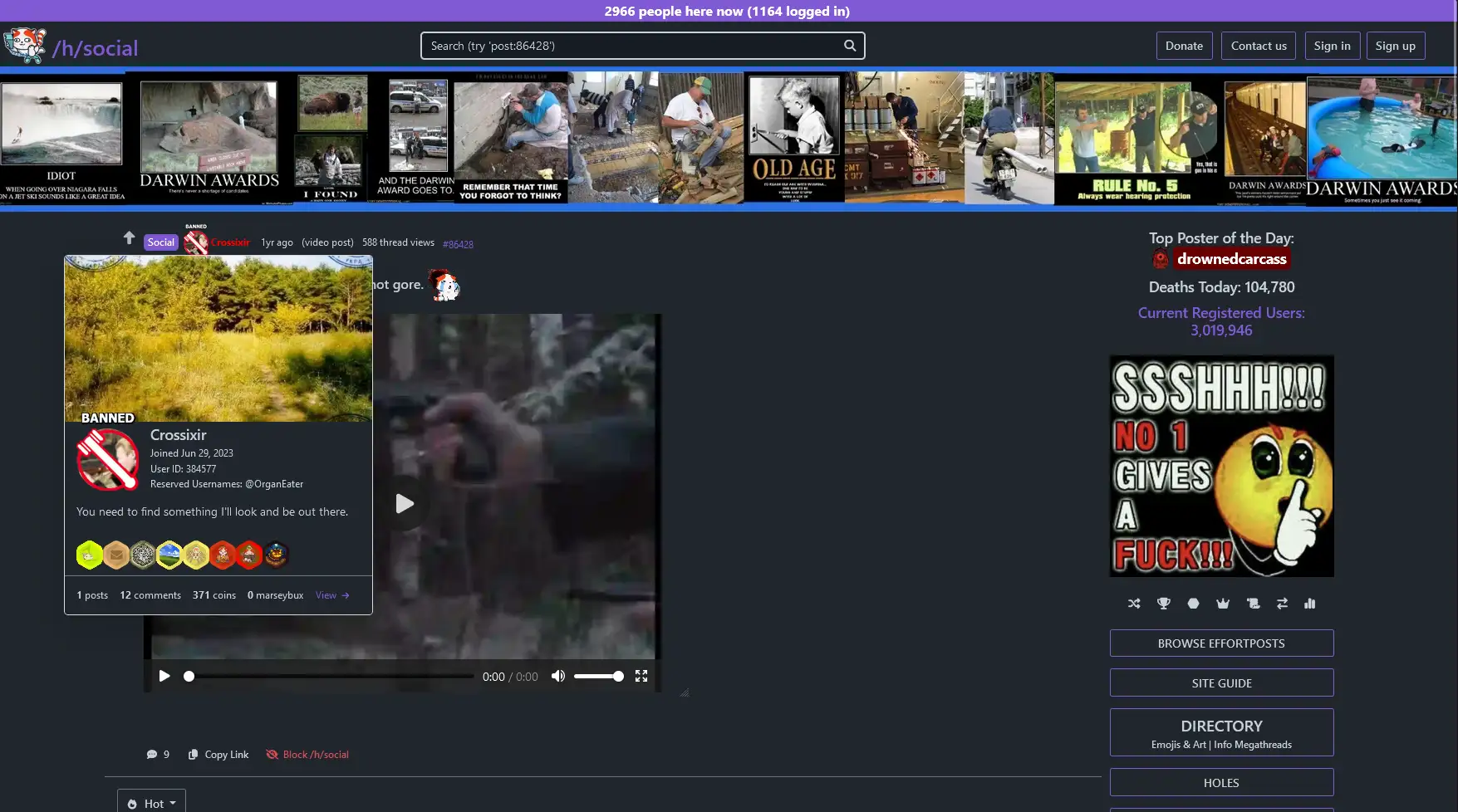Click the scroll log icon in sidebar
This screenshot has height=812, width=1458.
click(1253, 604)
